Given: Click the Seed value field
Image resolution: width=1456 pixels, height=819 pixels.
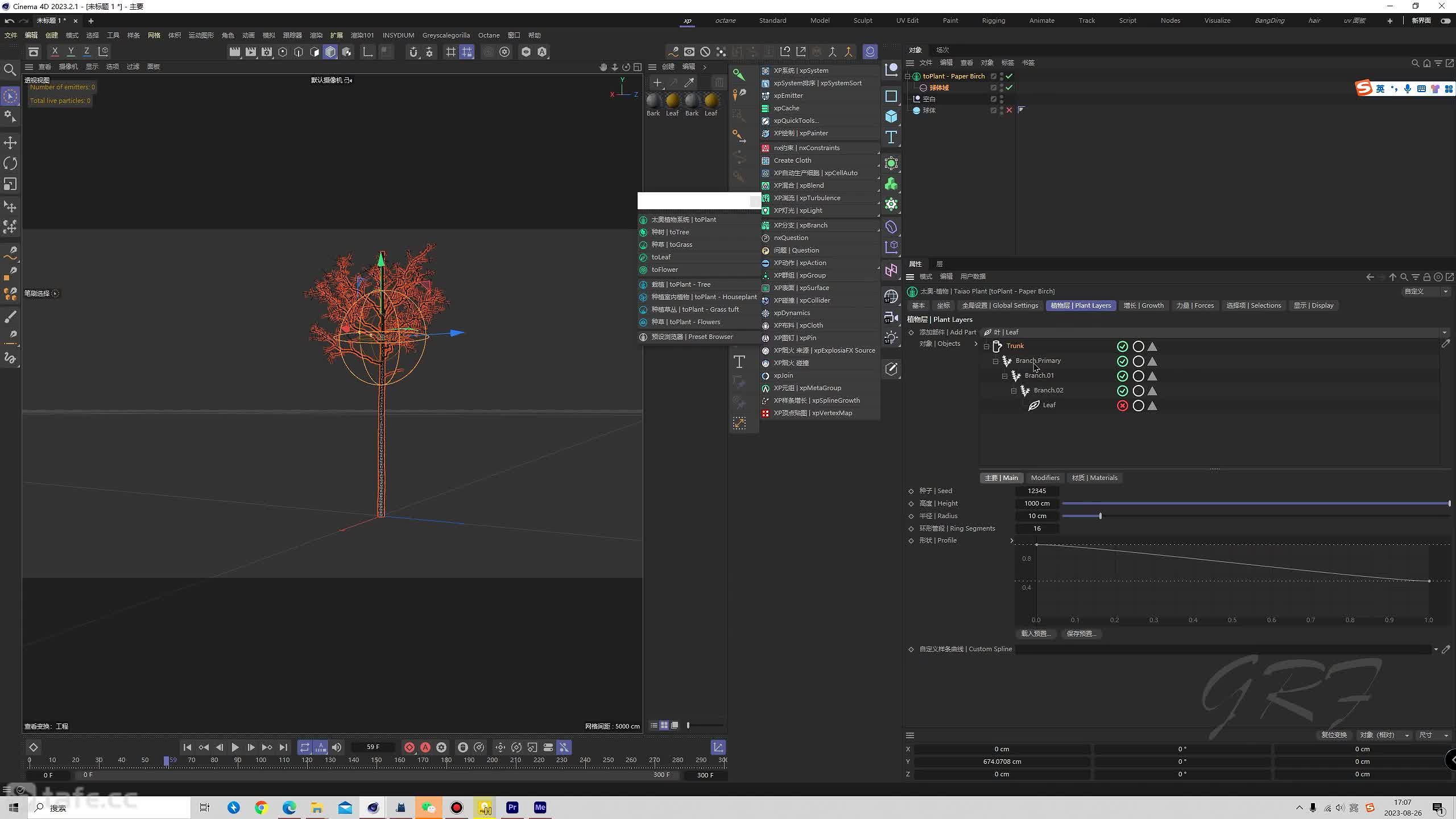Looking at the screenshot, I should click(1037, 491).
